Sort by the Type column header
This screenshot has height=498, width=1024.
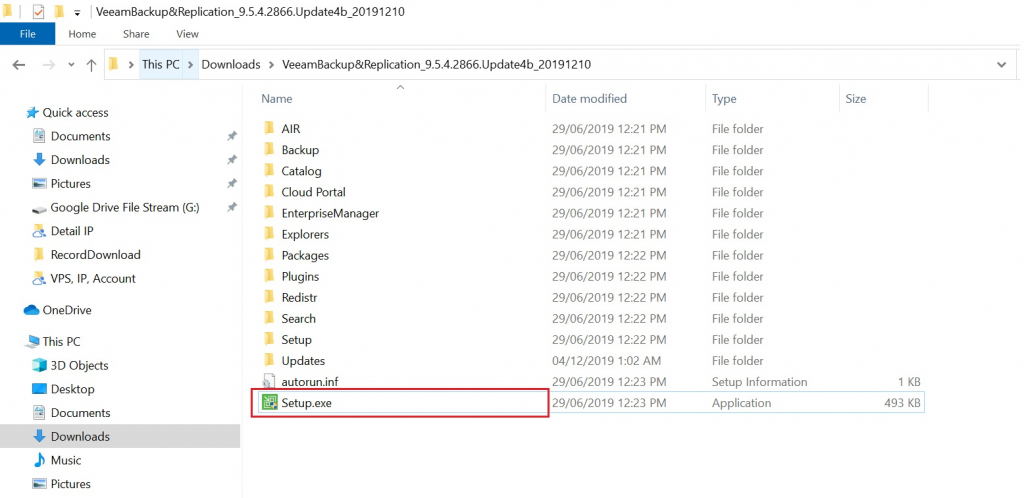pyautogui.click(x=724, y=99)
